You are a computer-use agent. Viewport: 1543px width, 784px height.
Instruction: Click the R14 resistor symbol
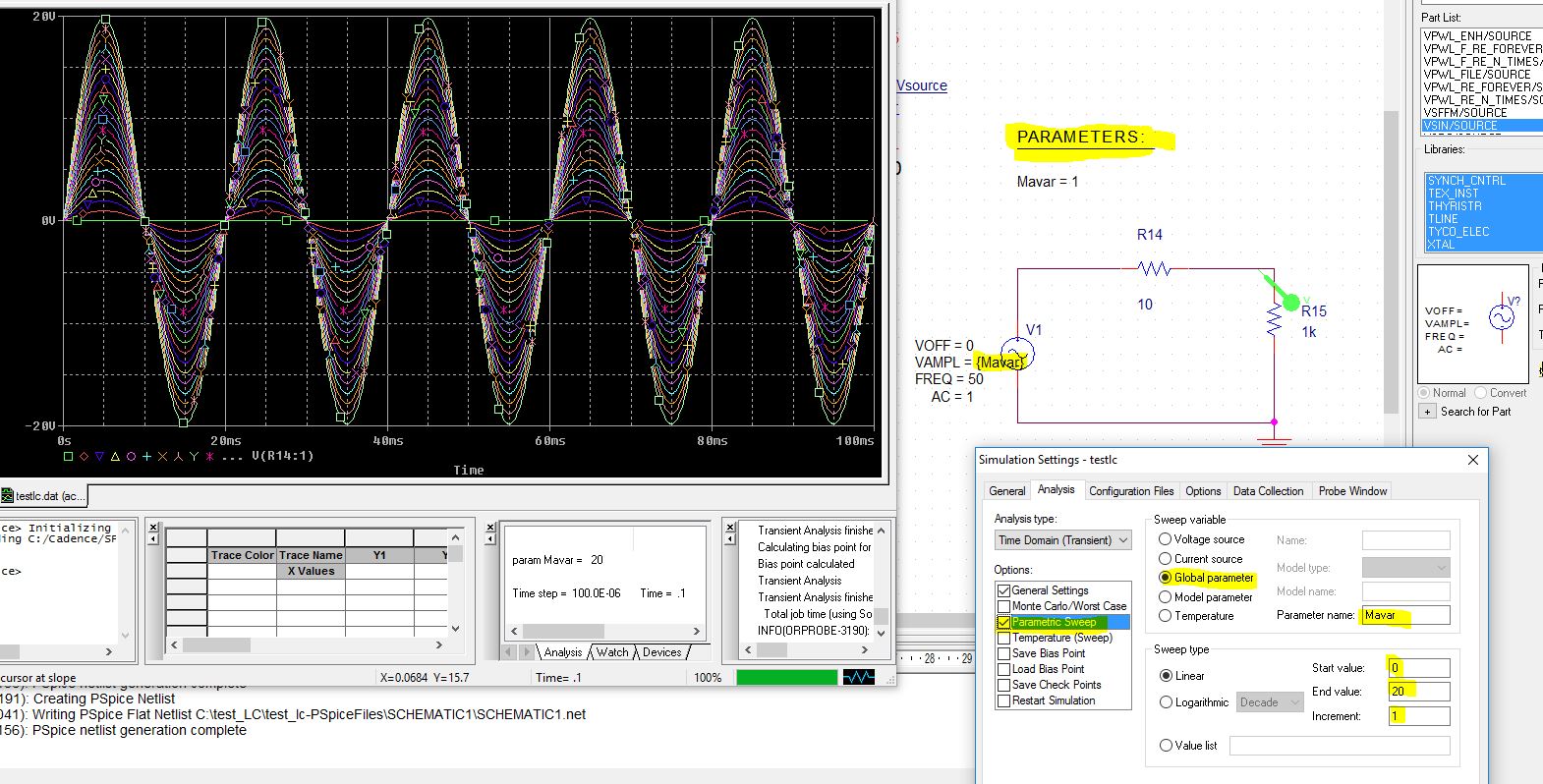(x=1153, y=269)
